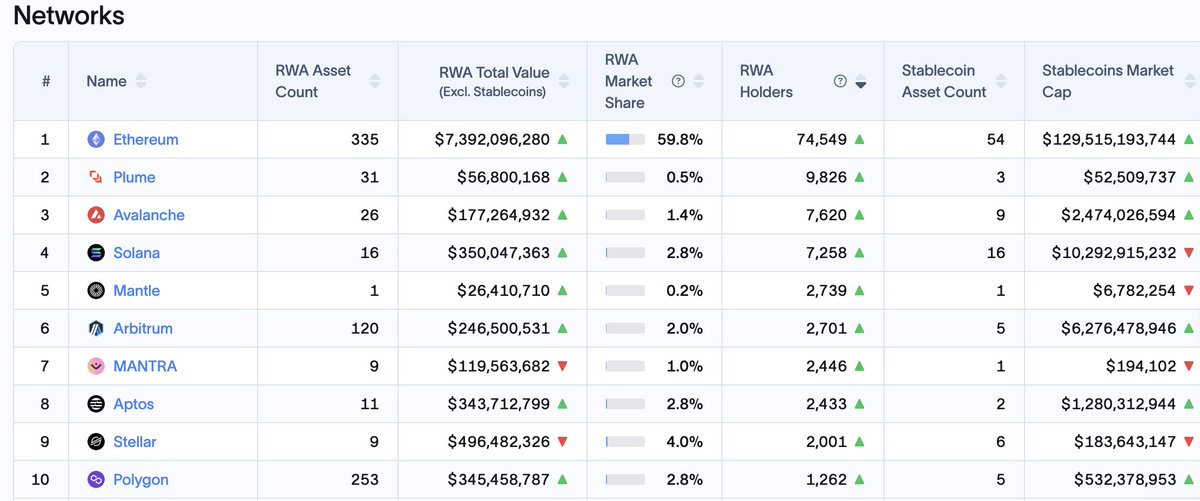Select Polygon's 1,262 holders value
Screen dimensions: 1200x501
coord(826,480)
